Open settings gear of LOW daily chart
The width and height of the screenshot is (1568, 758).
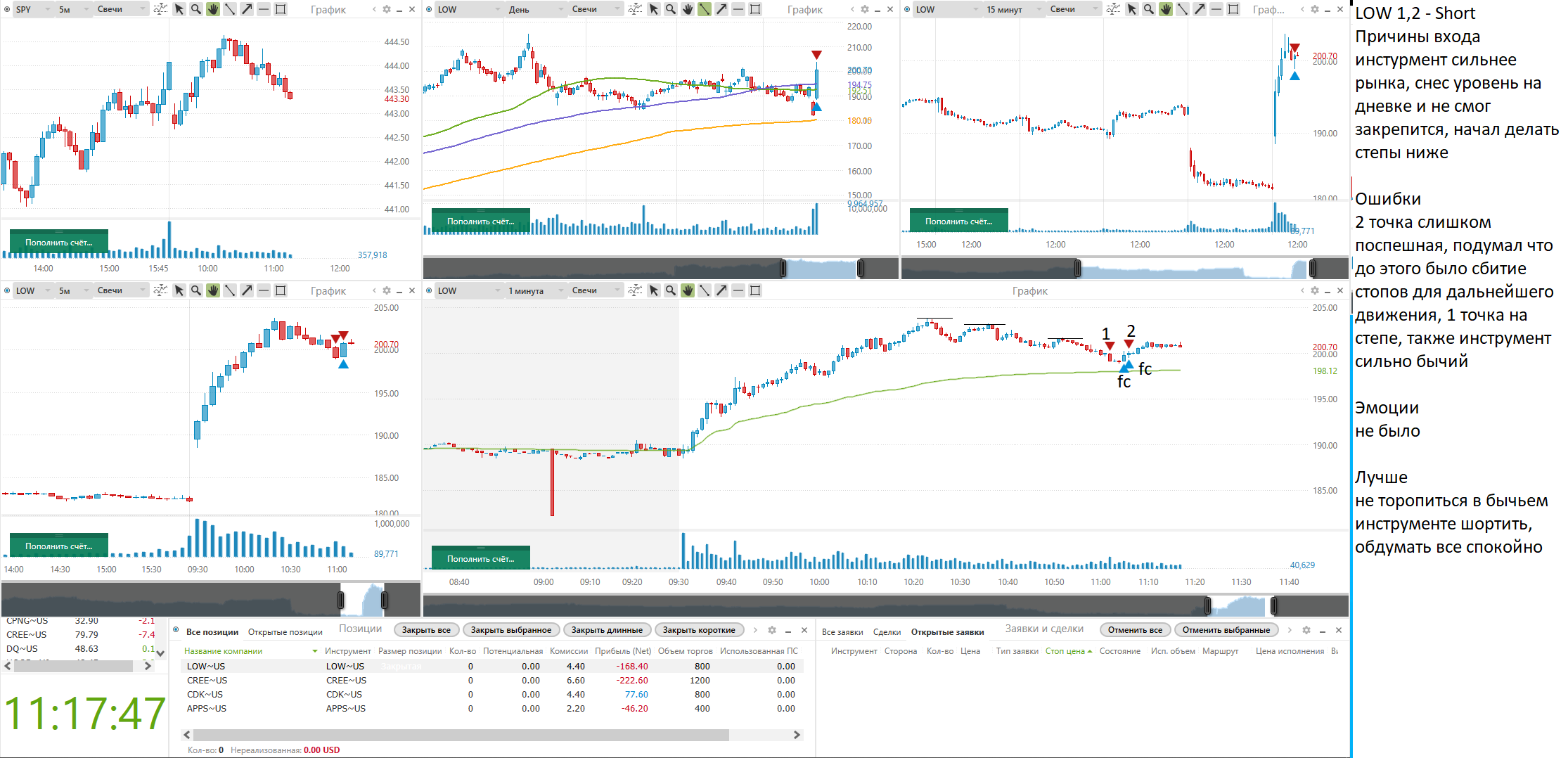[x=865, y=9]
